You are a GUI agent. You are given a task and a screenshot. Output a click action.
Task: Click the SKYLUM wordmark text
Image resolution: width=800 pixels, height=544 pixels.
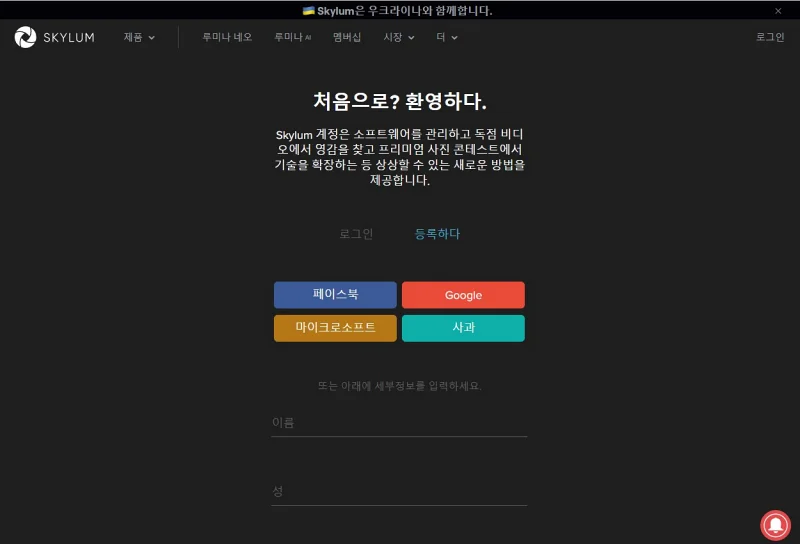coord(69,37)
